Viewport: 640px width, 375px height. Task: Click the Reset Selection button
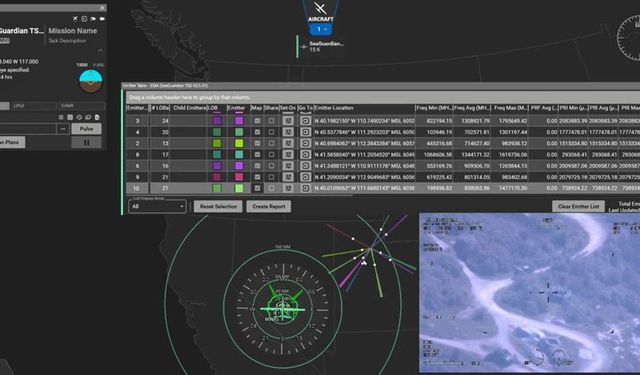point(218,206)
